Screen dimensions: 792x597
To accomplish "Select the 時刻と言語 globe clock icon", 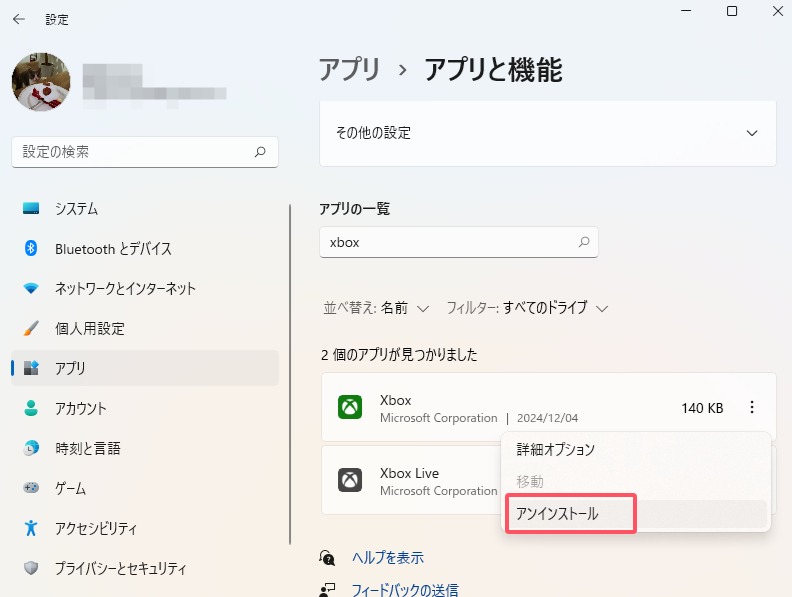I will pos(31,448).
